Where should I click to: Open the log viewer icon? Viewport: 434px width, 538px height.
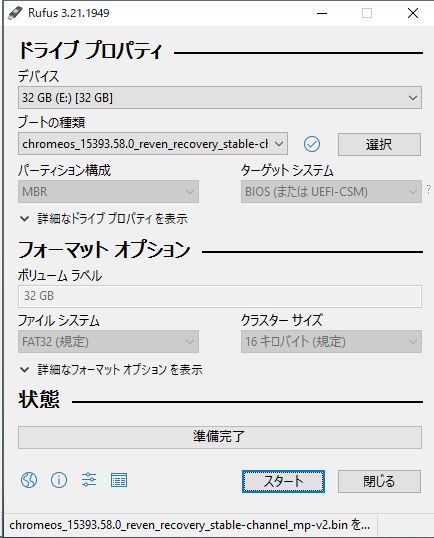119,480
